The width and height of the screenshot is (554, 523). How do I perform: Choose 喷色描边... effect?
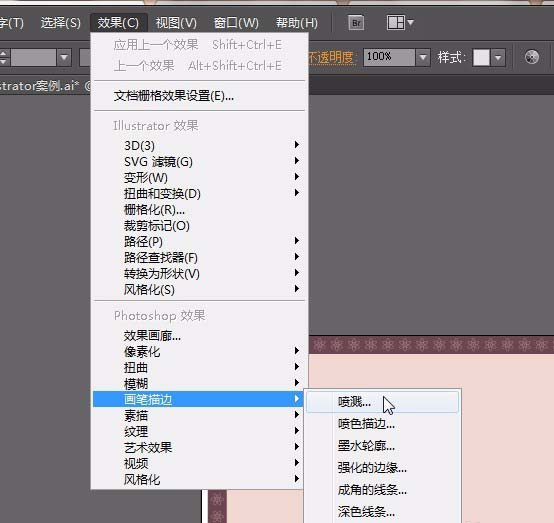pos(383,424)
